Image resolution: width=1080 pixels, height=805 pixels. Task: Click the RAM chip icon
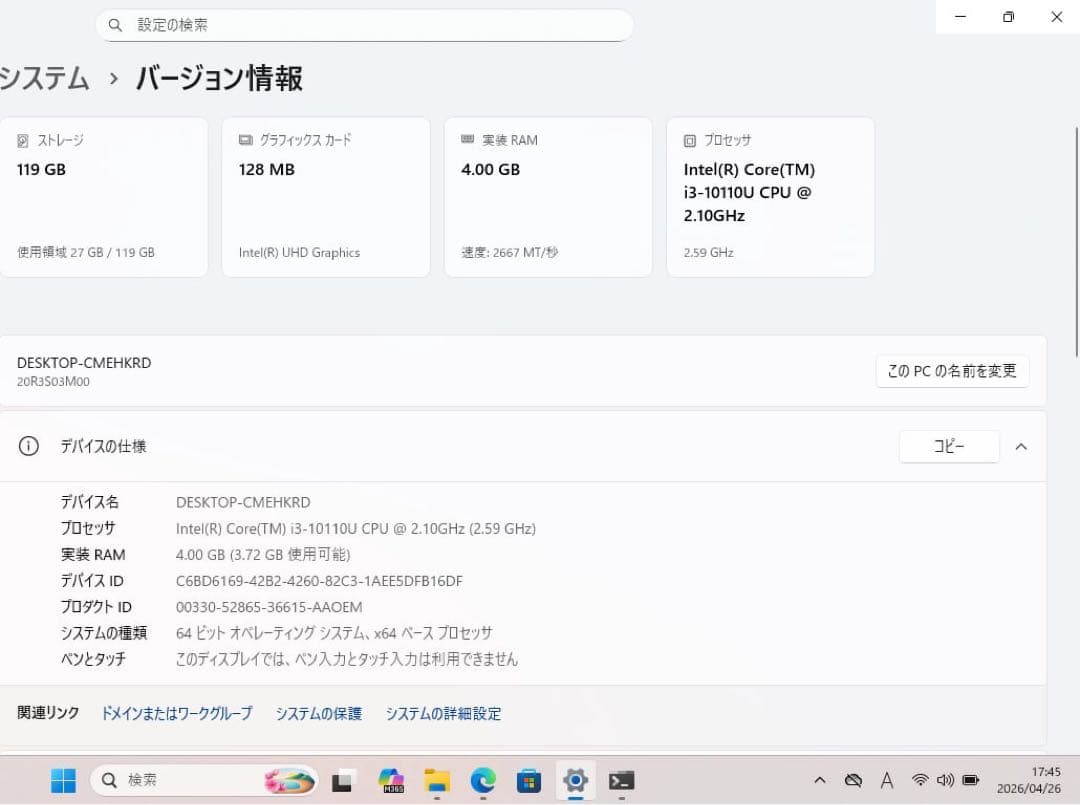468,140
